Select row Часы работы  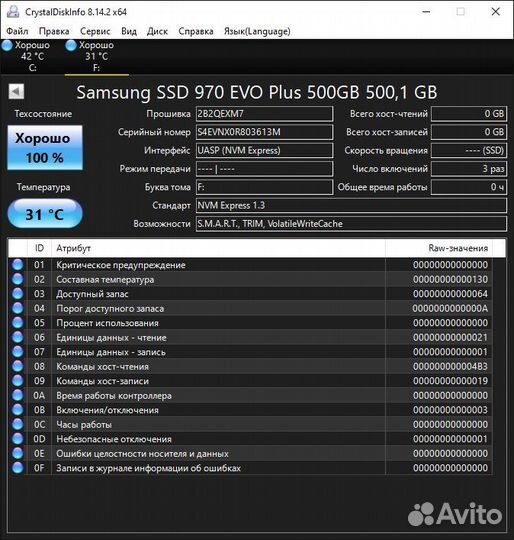250,424
